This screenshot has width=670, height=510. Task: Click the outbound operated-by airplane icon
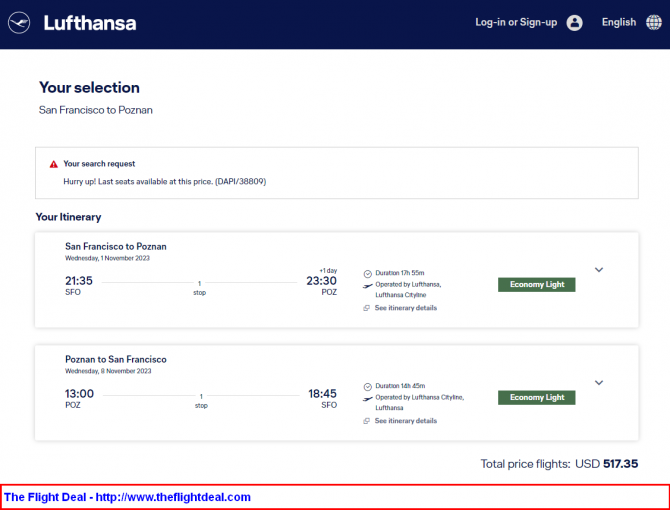[x=367, y=285]
